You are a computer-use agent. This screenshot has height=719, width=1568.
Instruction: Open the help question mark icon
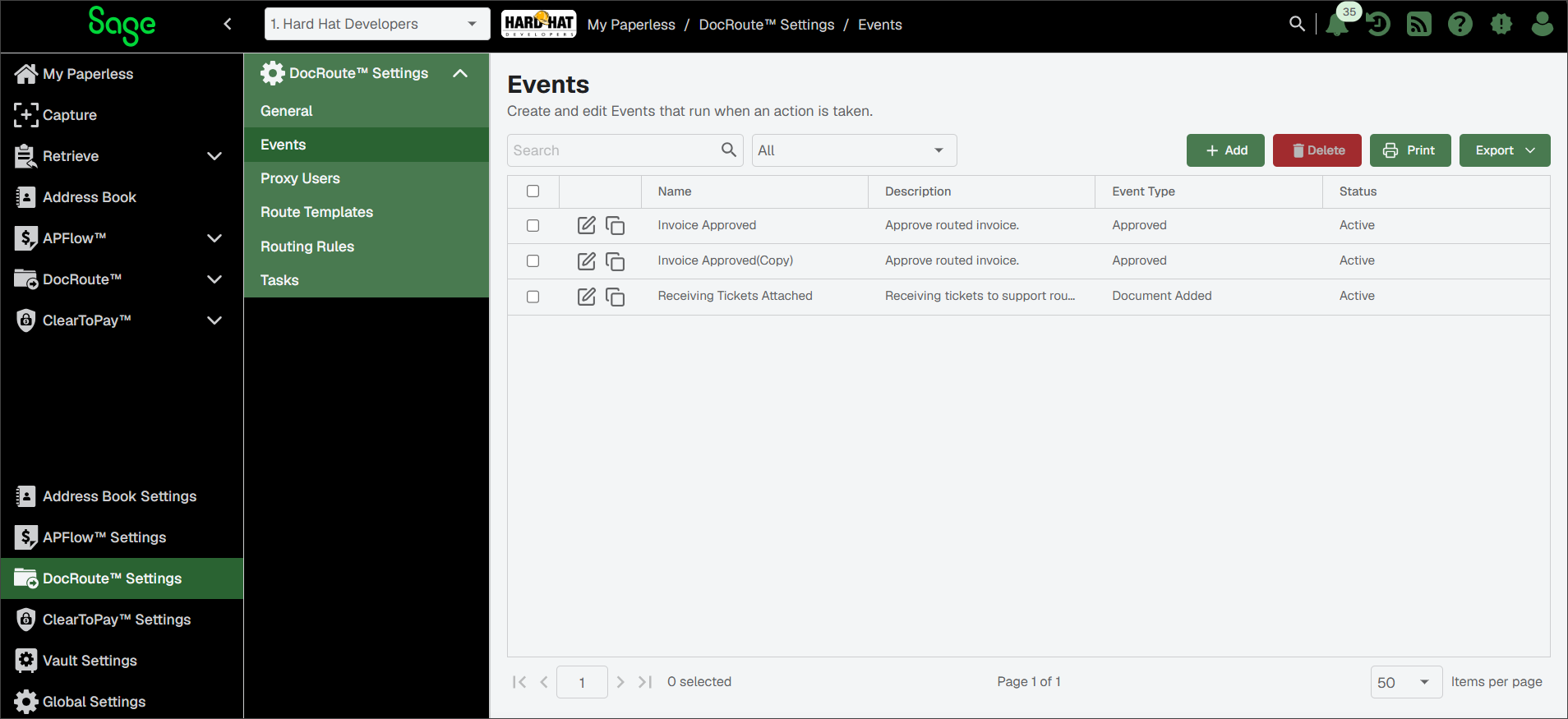coord(1460,24)
